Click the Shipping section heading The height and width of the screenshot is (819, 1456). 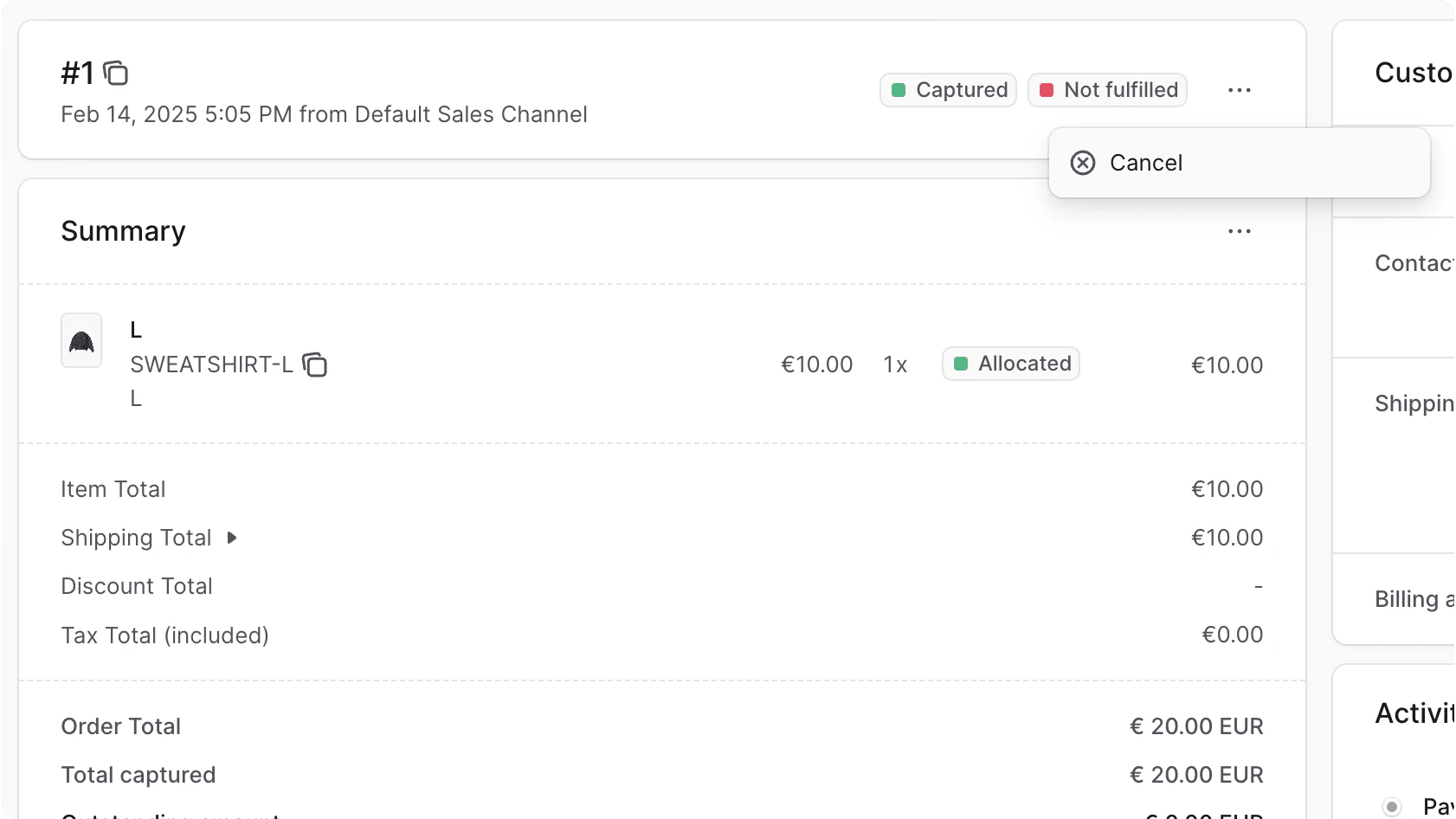coord(1414,403)
